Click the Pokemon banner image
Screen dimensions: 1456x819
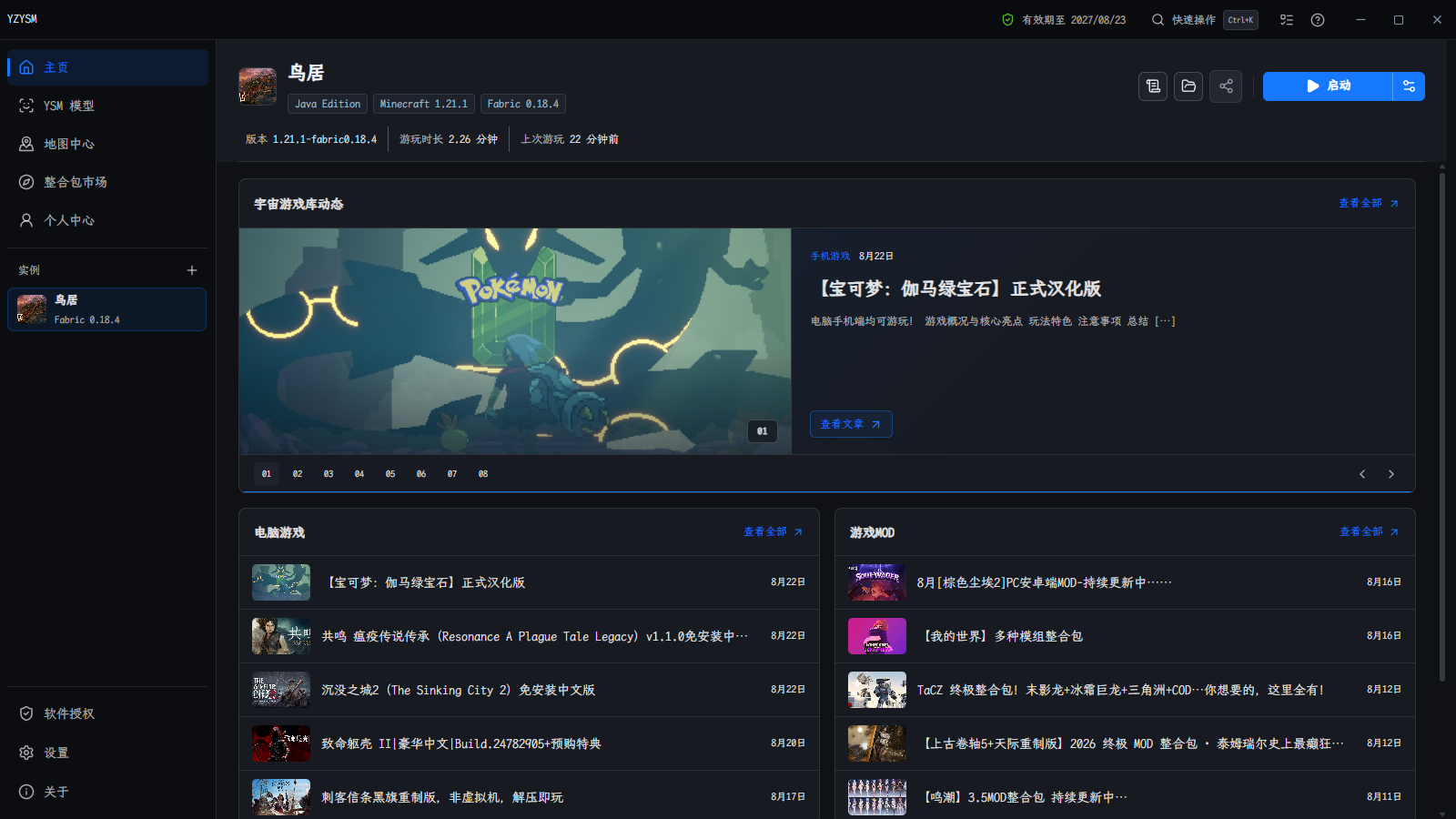coord(515,341)
